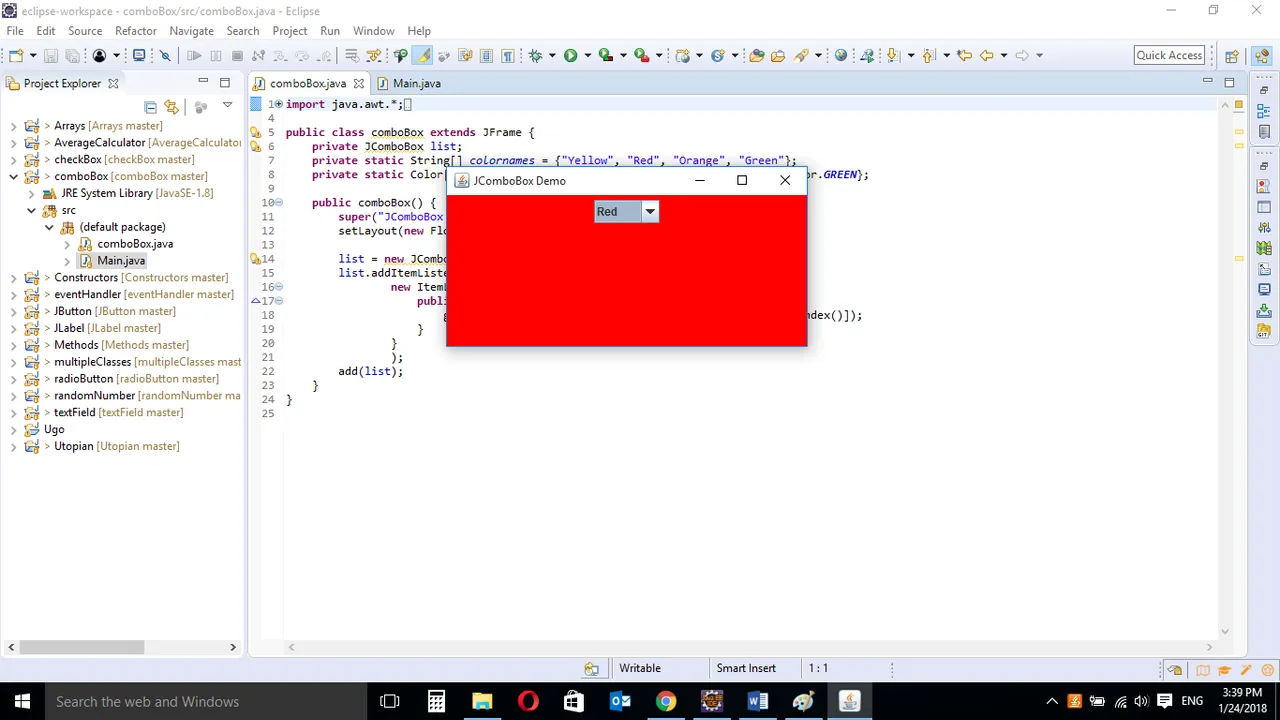Click the Terminate stop icon
Screen dimensions: 1280x720
[x=237, y=56]
